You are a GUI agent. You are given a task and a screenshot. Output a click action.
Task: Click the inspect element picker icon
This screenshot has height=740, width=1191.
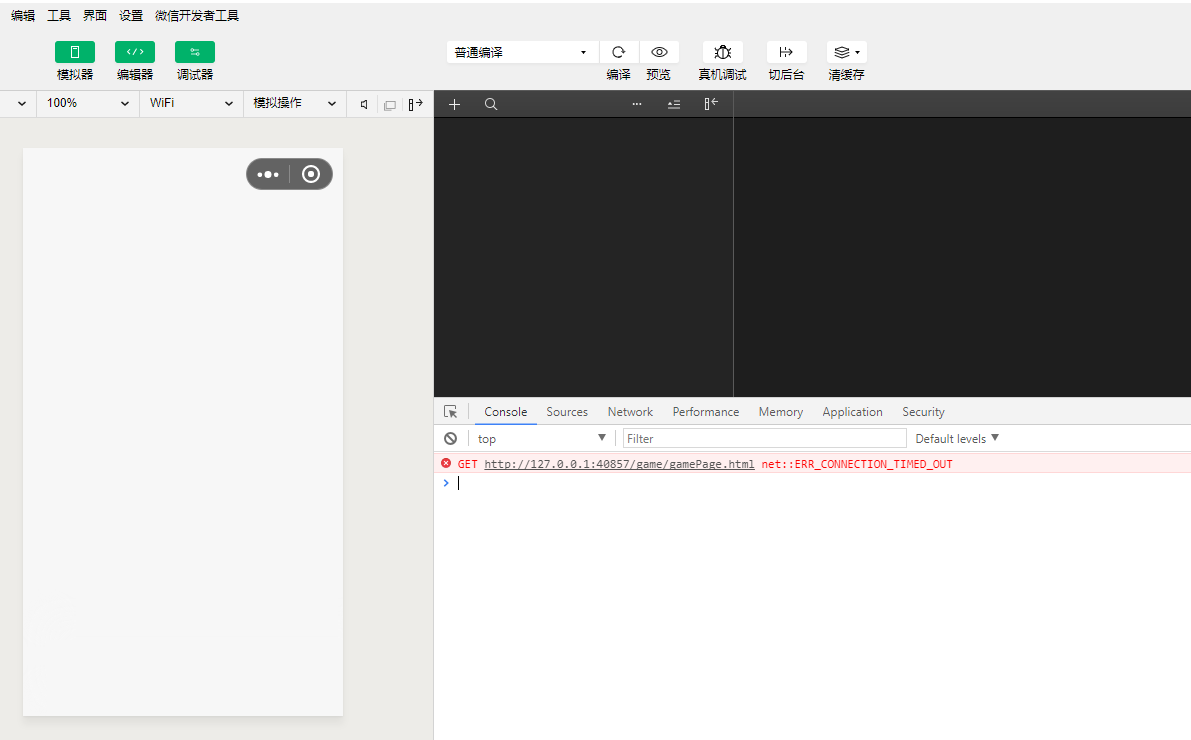click(x=450, y=411)
